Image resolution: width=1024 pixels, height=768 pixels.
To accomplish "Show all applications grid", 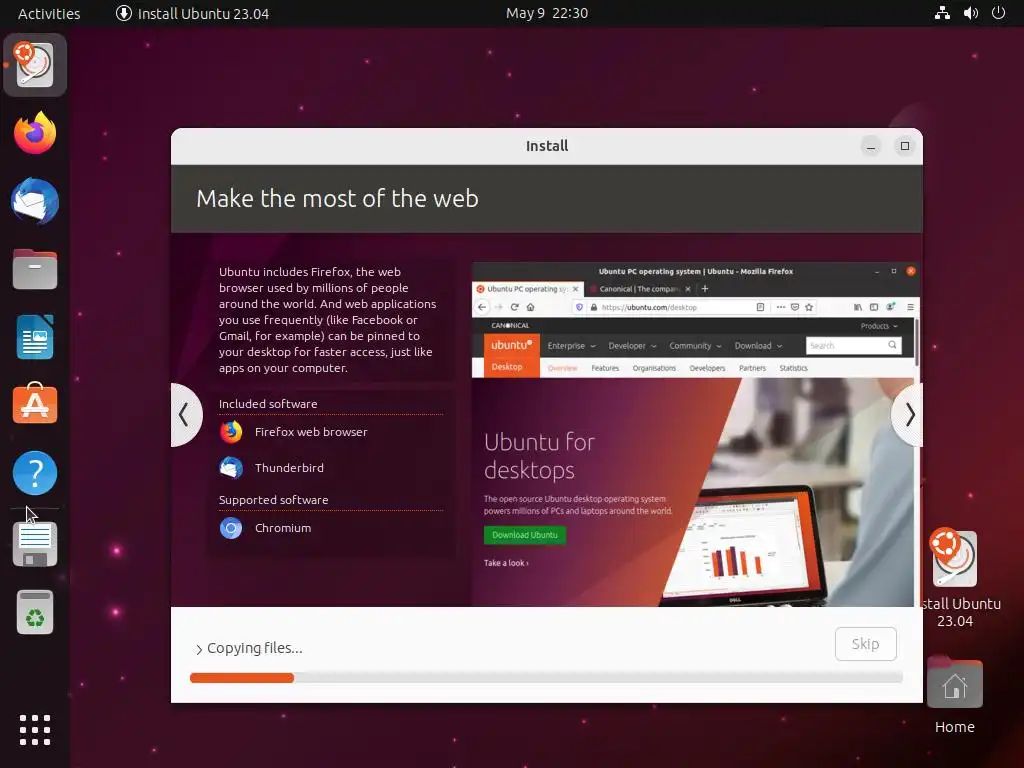I will tap(35, 729).
